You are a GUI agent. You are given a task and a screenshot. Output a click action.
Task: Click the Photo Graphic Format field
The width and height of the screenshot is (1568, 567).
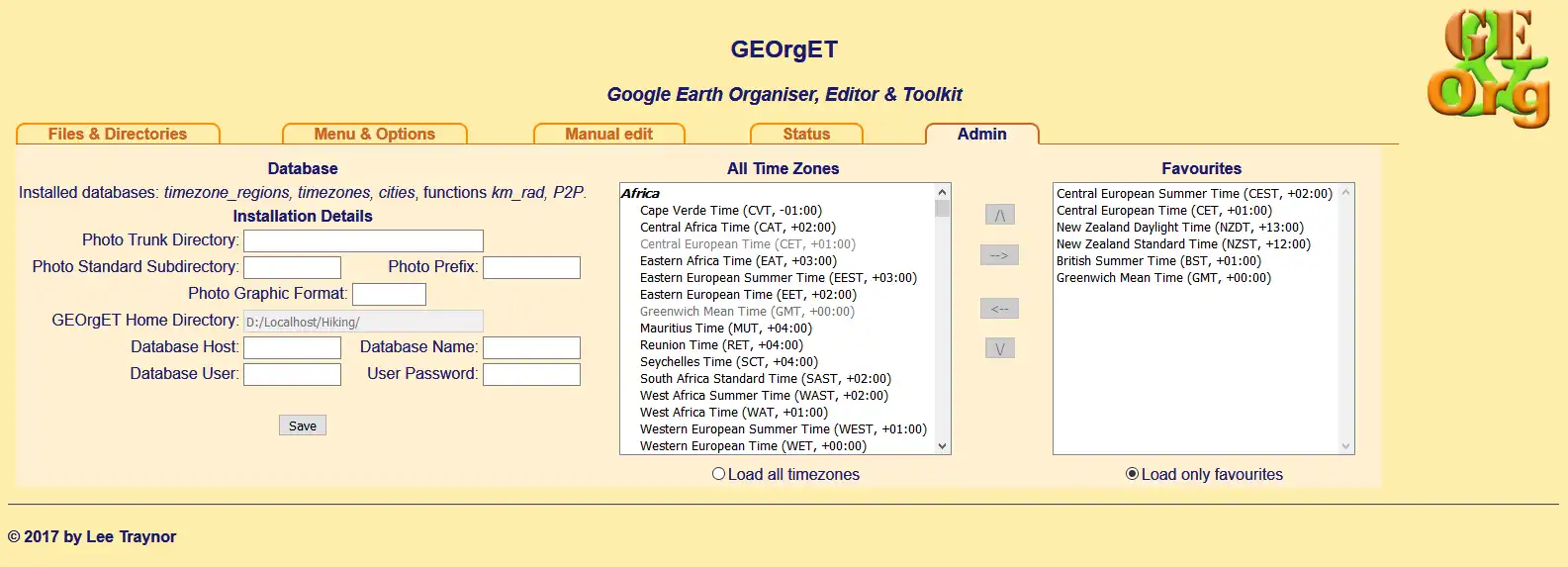(x=389, y=294)
